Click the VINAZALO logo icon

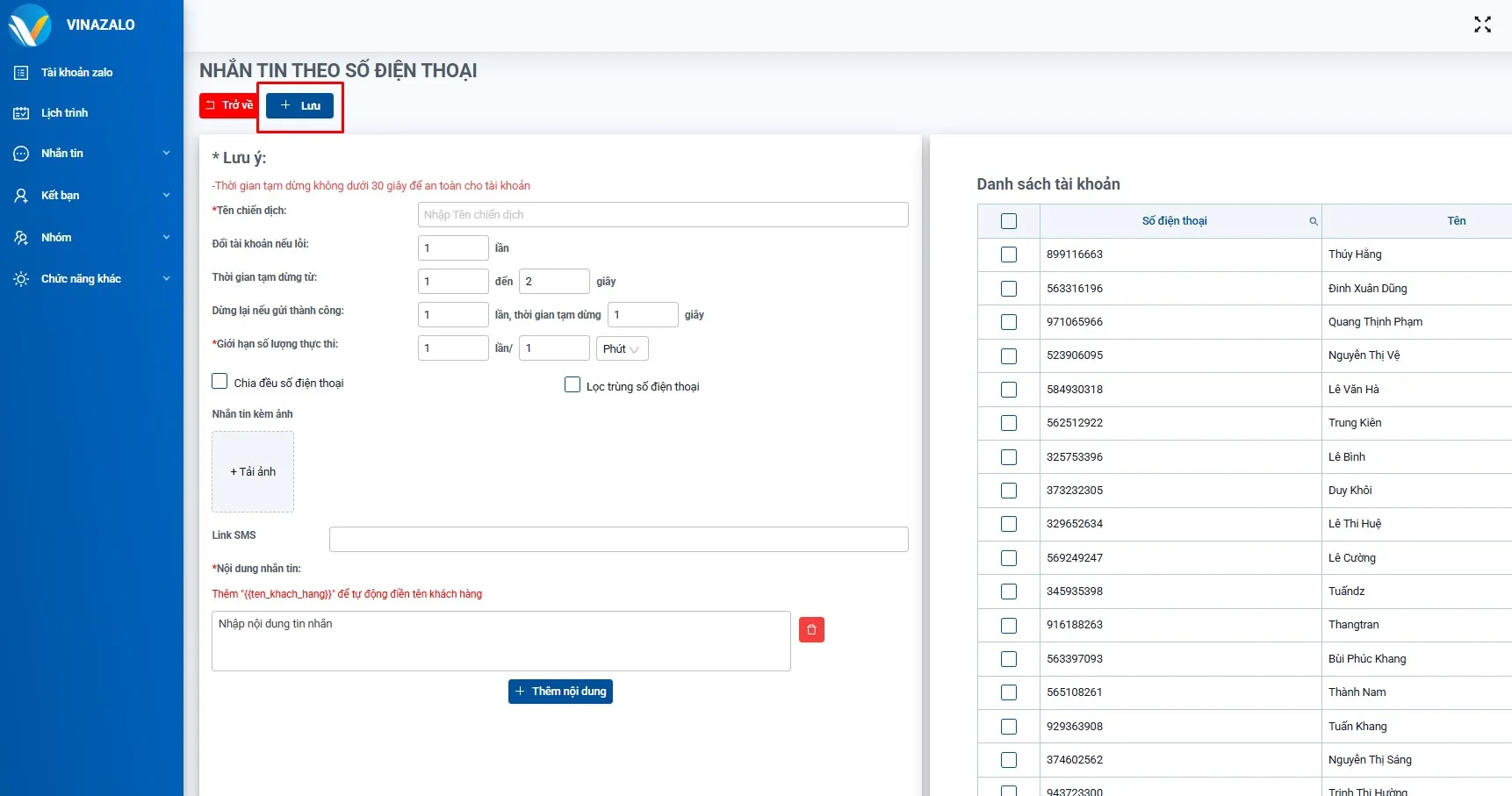coord(29,25)
